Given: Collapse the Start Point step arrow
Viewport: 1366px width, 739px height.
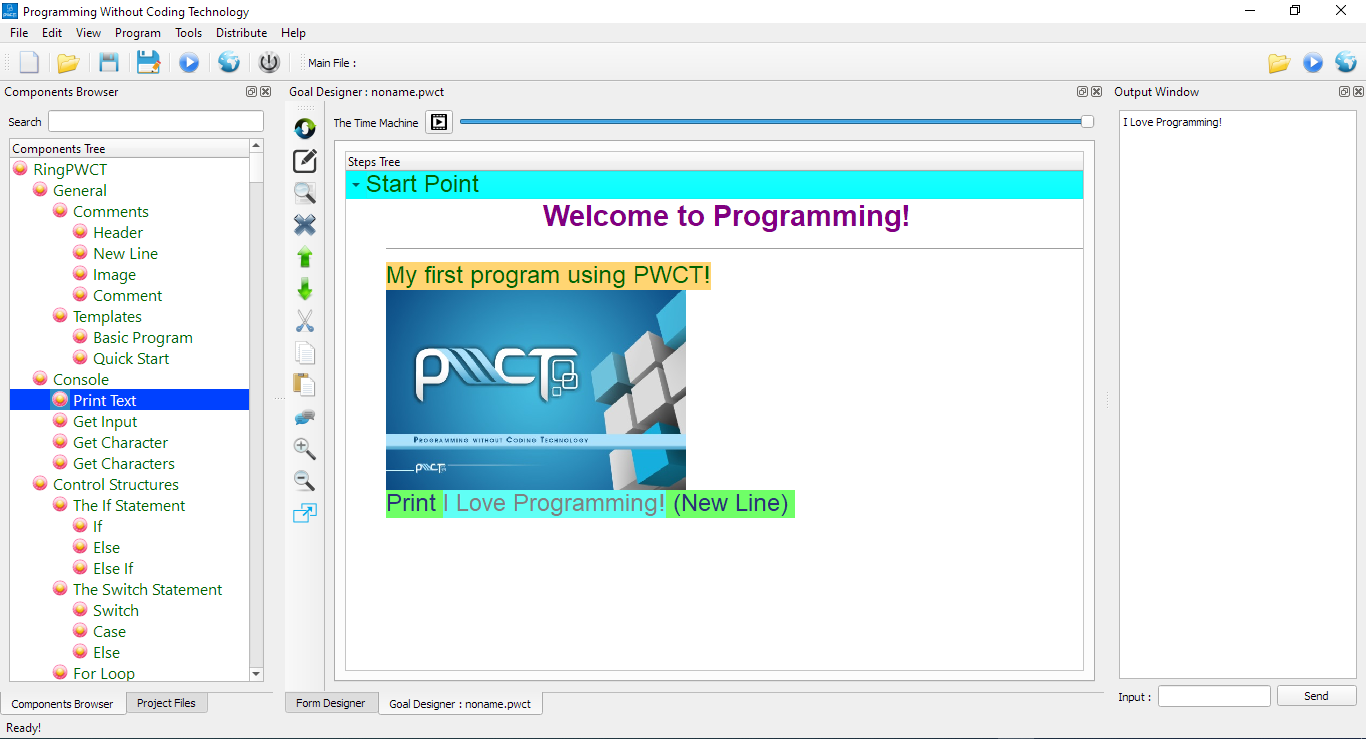Looking at the screenshot, I should tap(356, 185).
